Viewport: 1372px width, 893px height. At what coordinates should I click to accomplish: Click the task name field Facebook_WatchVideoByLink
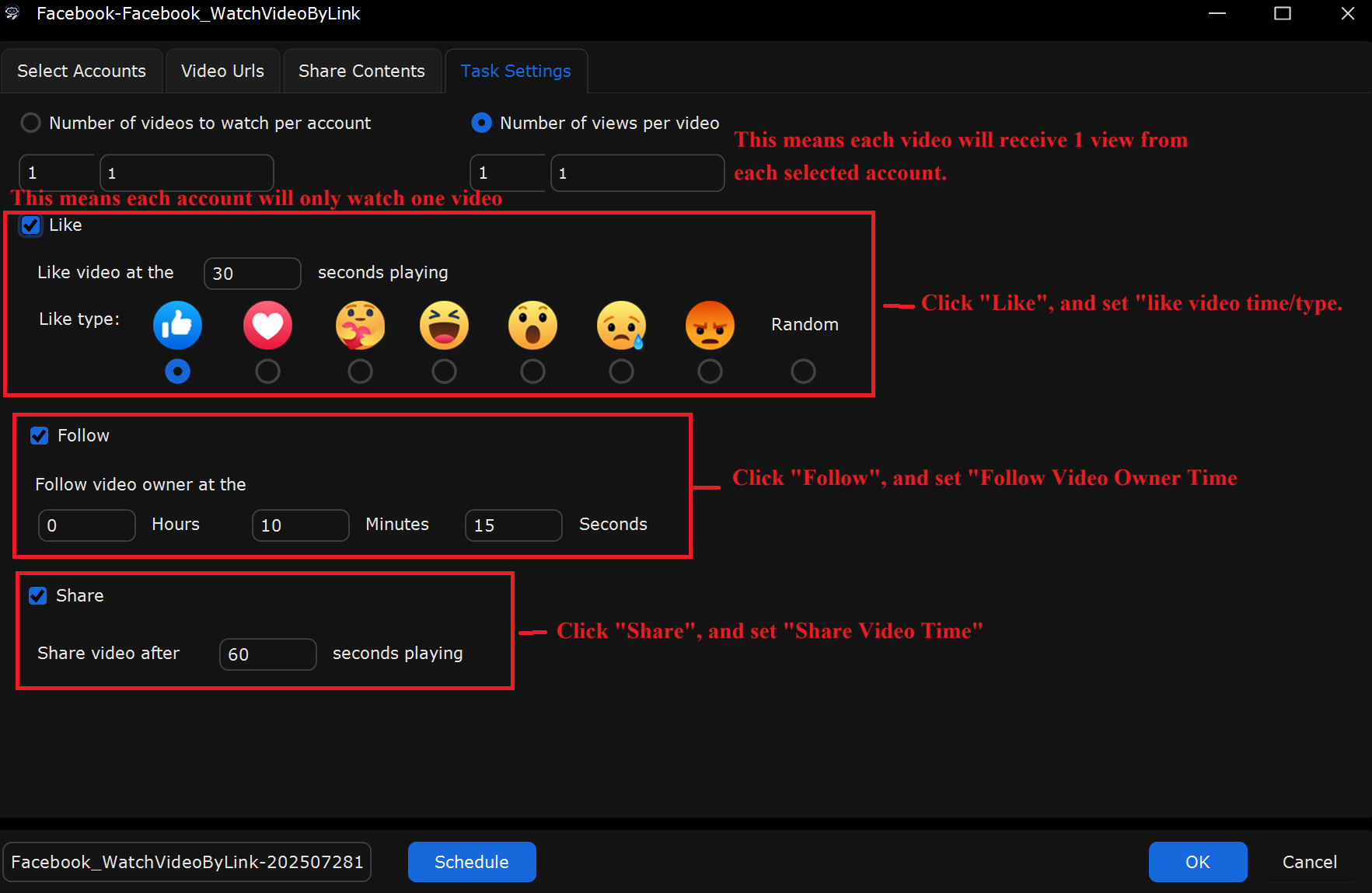187,862
